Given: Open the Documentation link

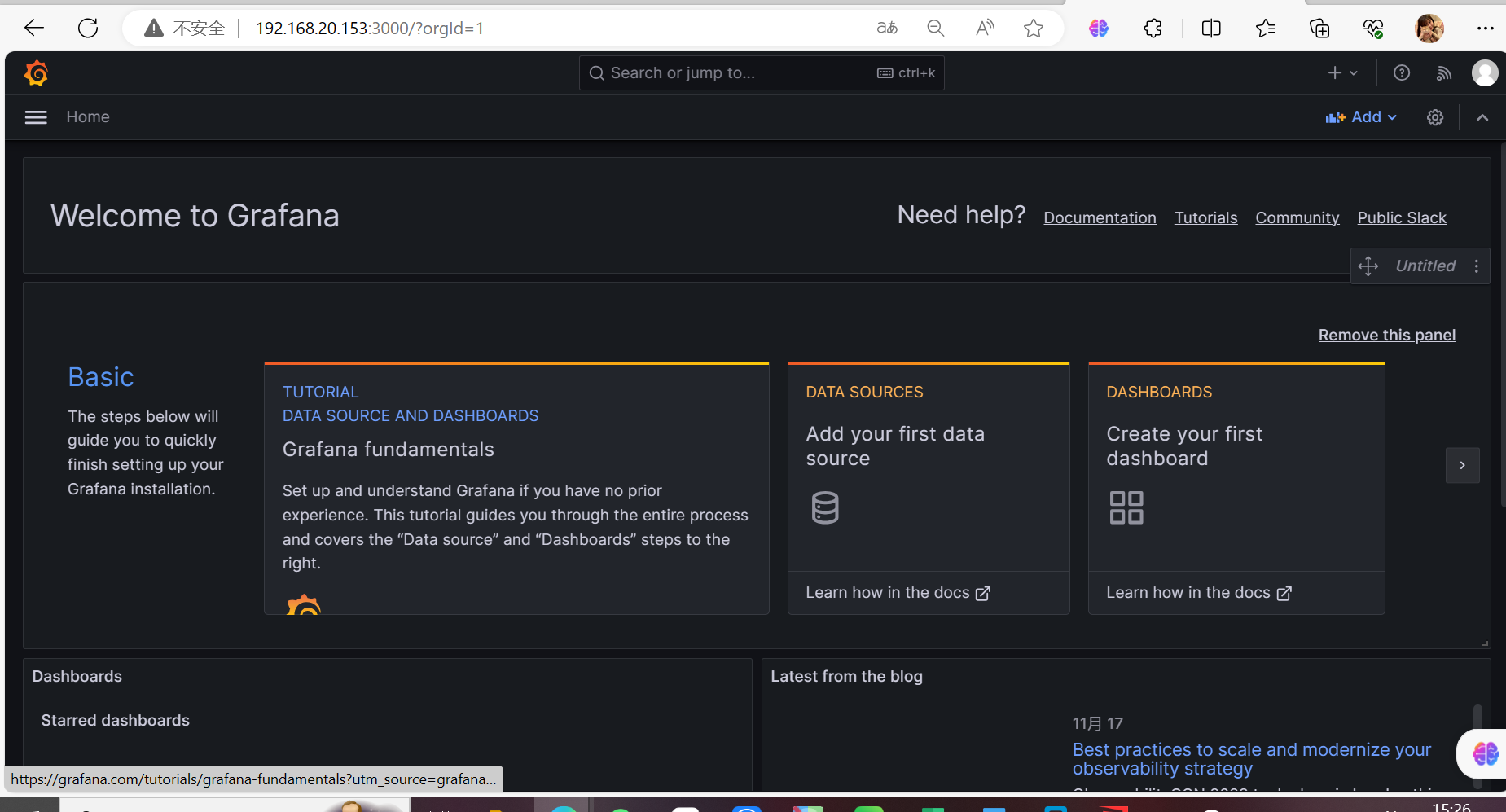Looking at the screenshot, I should [1100, 217].
